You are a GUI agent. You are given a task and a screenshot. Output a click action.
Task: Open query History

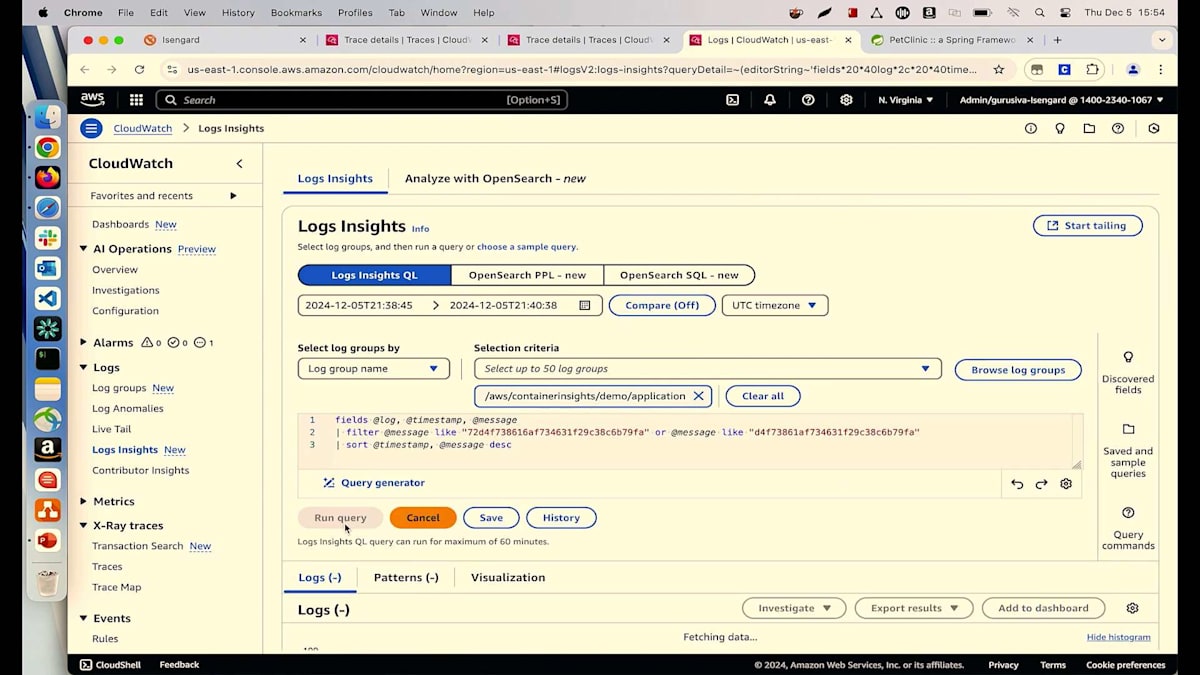coord(561,518)
